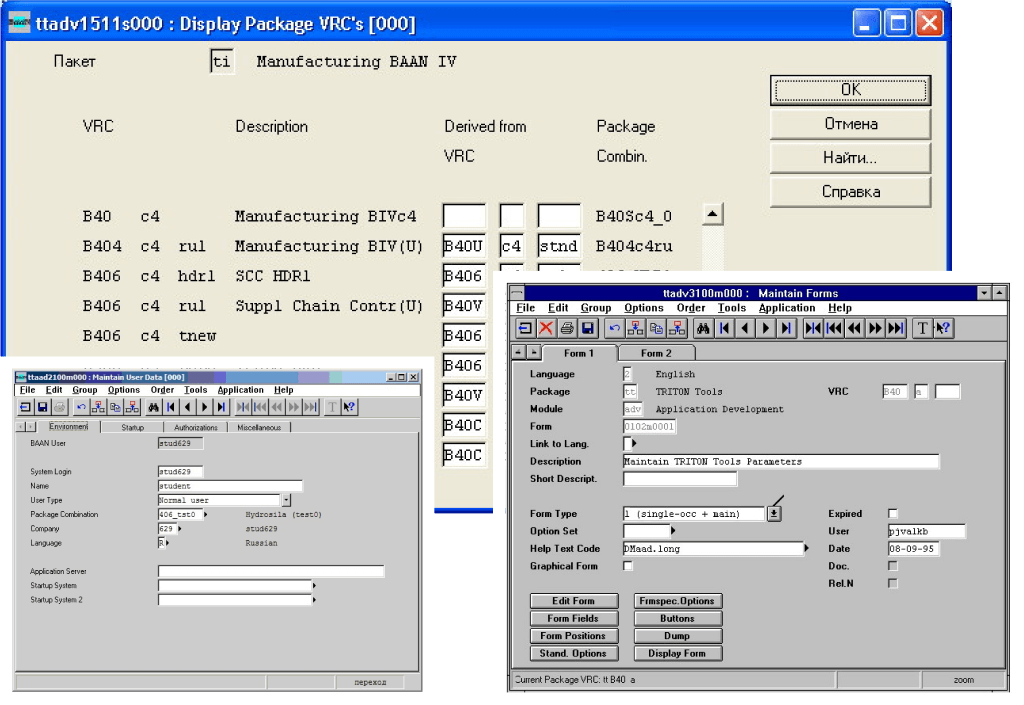Image resolution: width=1024 pixels, height=705 pixels.
Task: Open the Authorizations tab
Action: pyautogui.click(x=196, y=428)
